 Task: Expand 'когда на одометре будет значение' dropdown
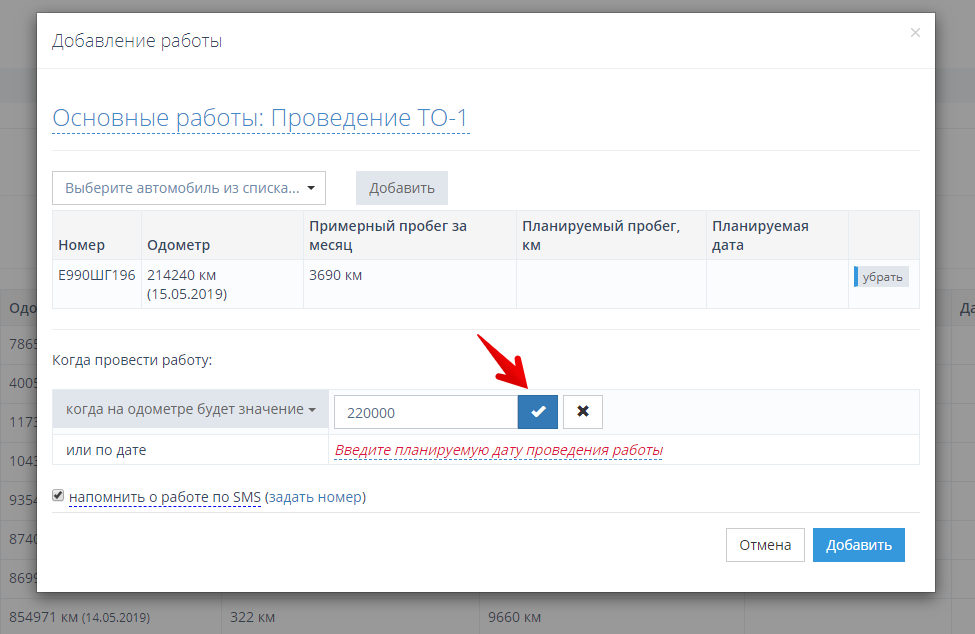[x=190, y=410]
